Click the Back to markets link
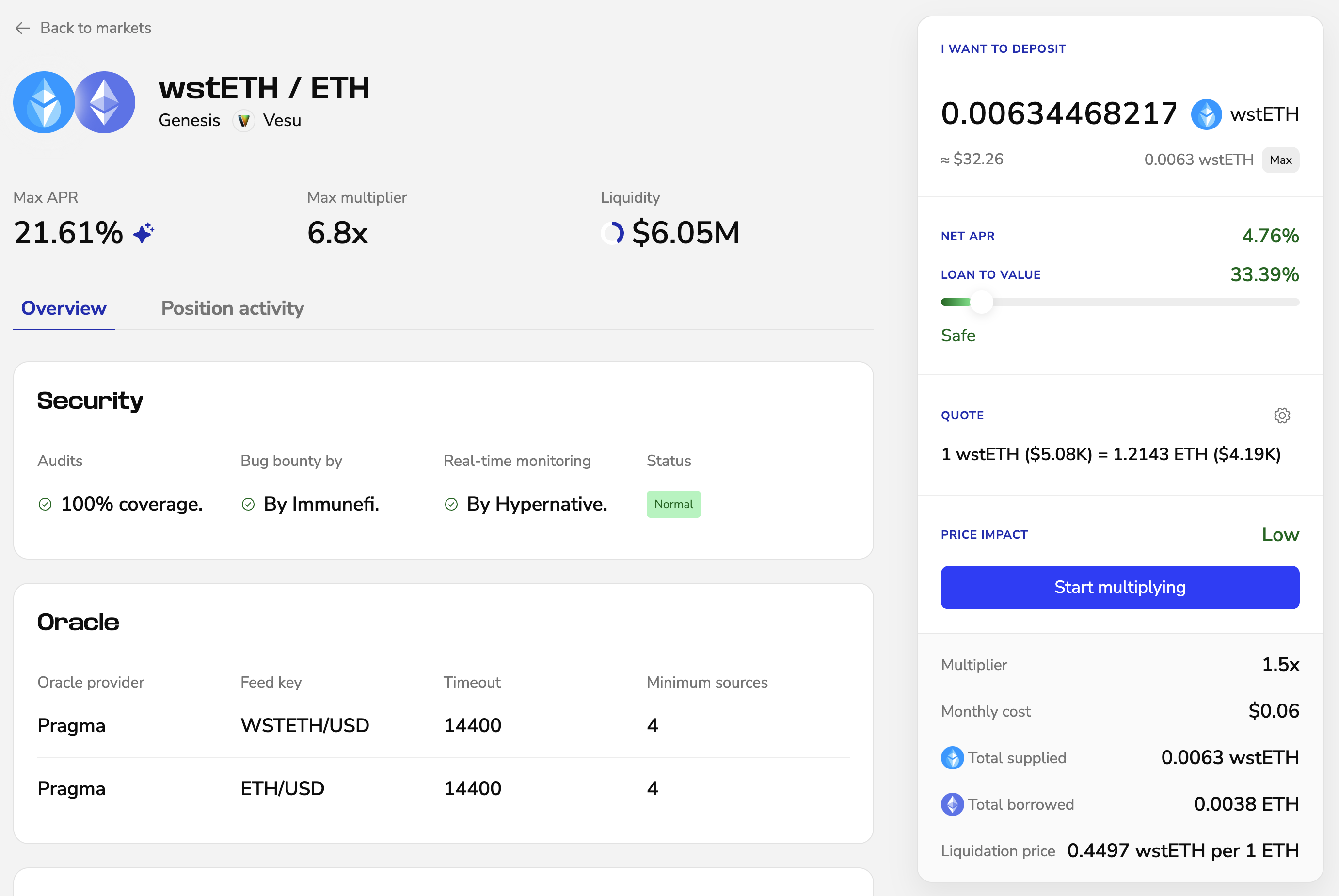Viewport: 1339px width, 896px height. click(96, 28)
